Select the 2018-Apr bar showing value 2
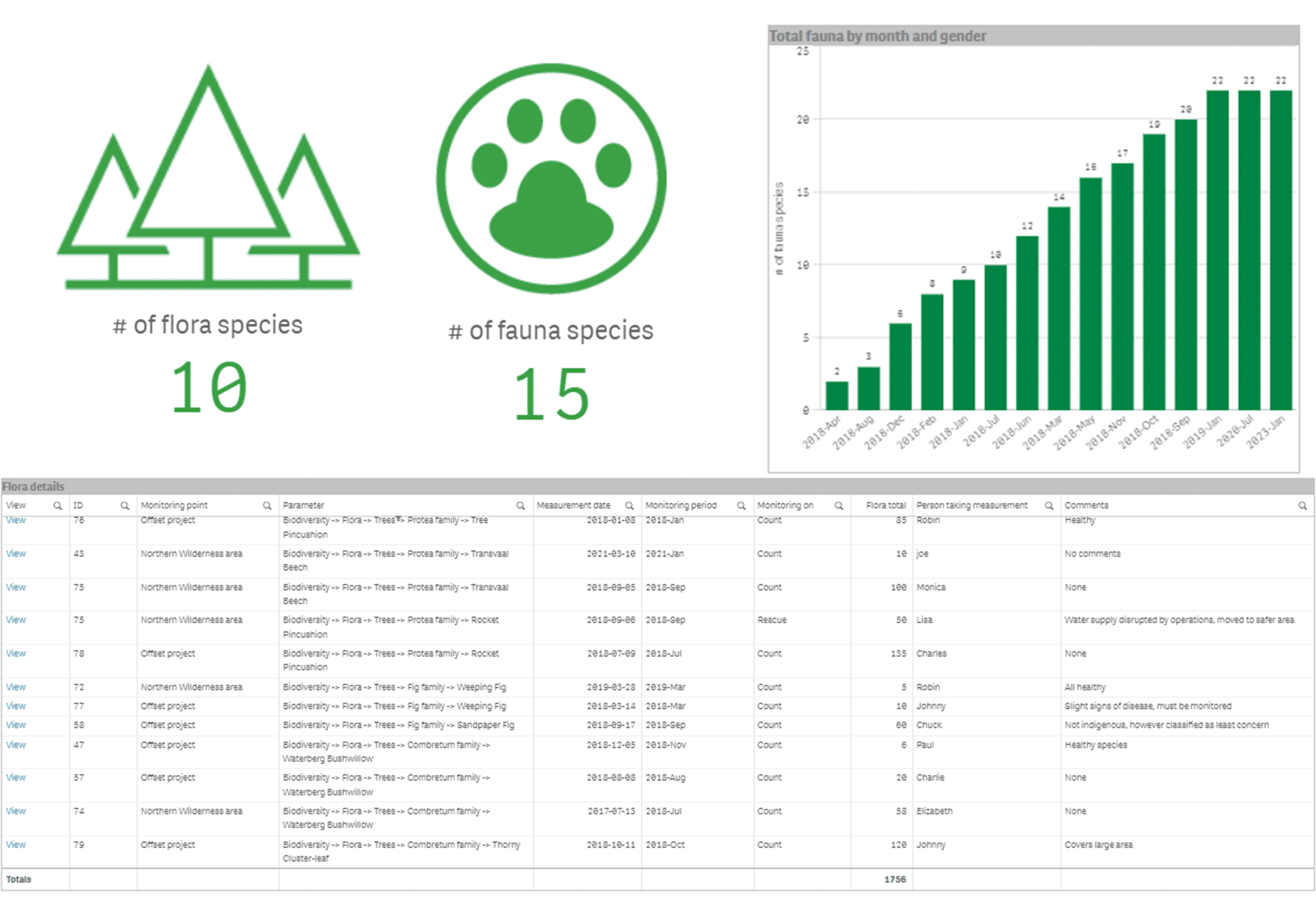This screenshot has width=1316, height=907. tap(836, 396)
